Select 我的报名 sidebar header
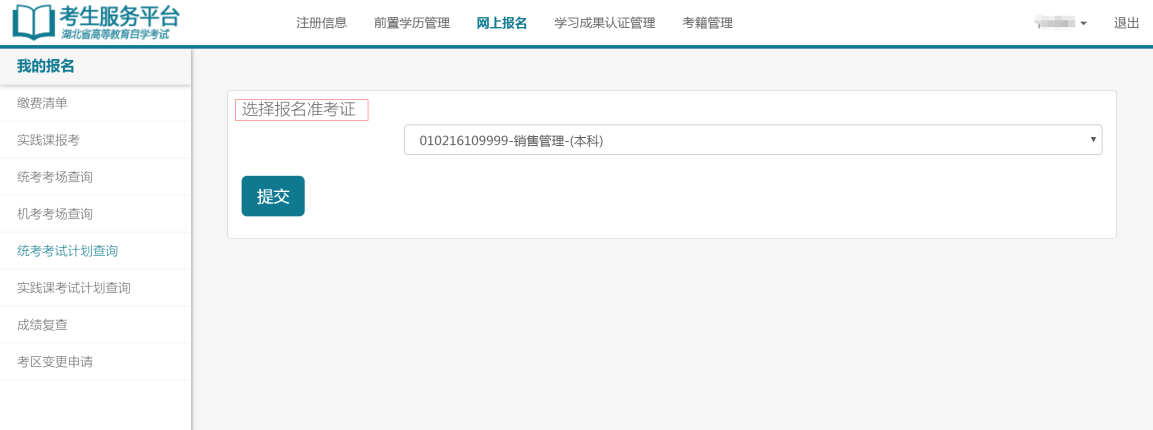This screenshot has height=430, width=1153. tap(46, 66)
